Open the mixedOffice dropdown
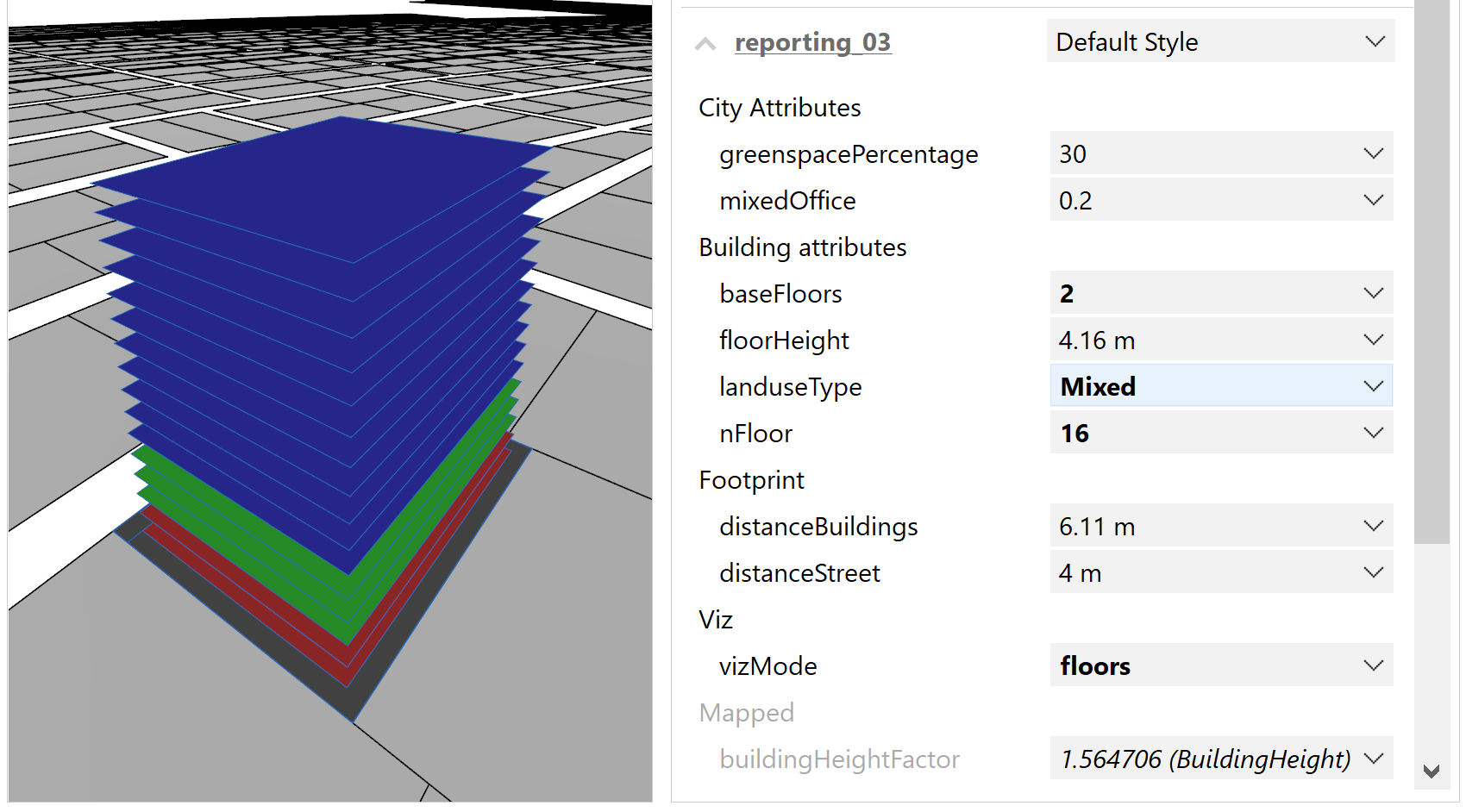 (x=1373, y=199)
